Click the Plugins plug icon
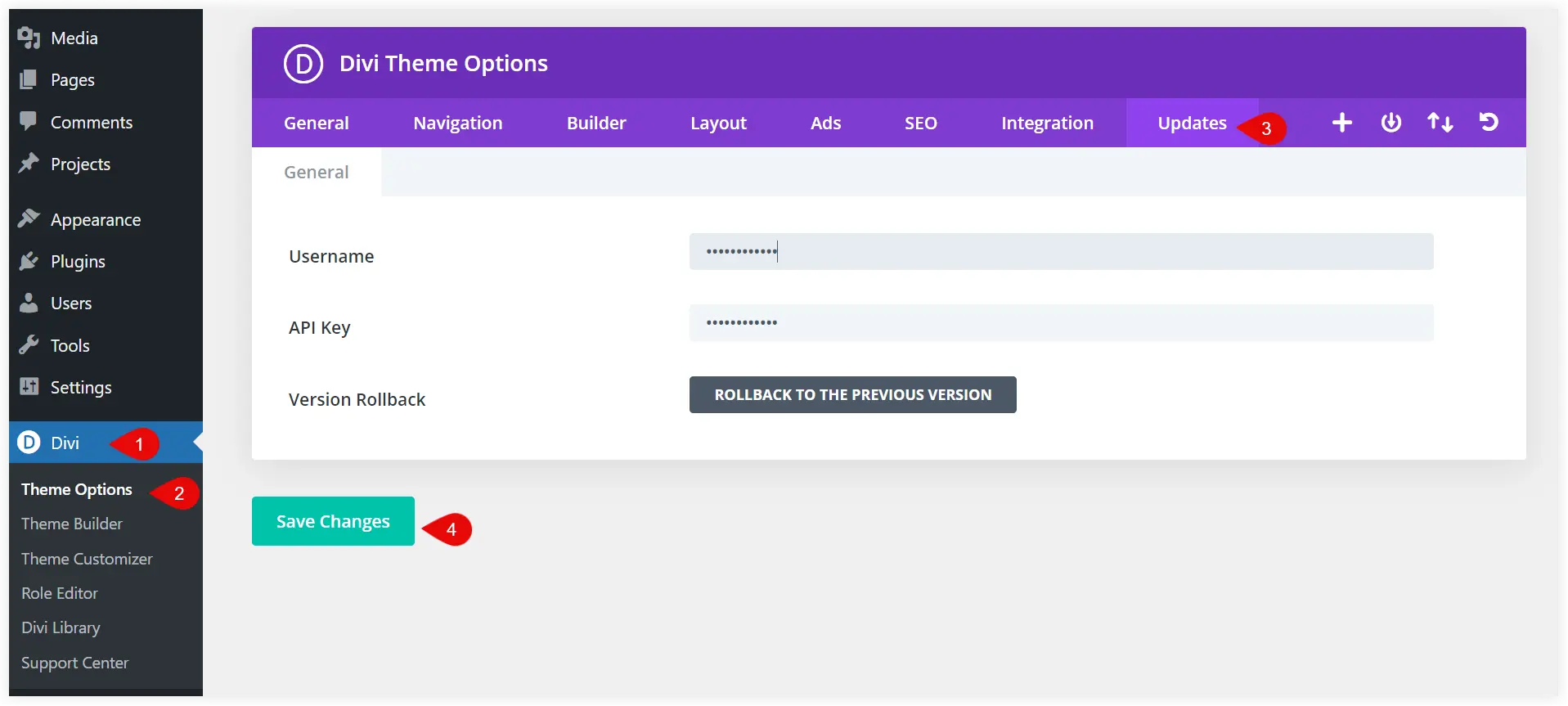Screen dimensions: 1568x706 point(29,261)
